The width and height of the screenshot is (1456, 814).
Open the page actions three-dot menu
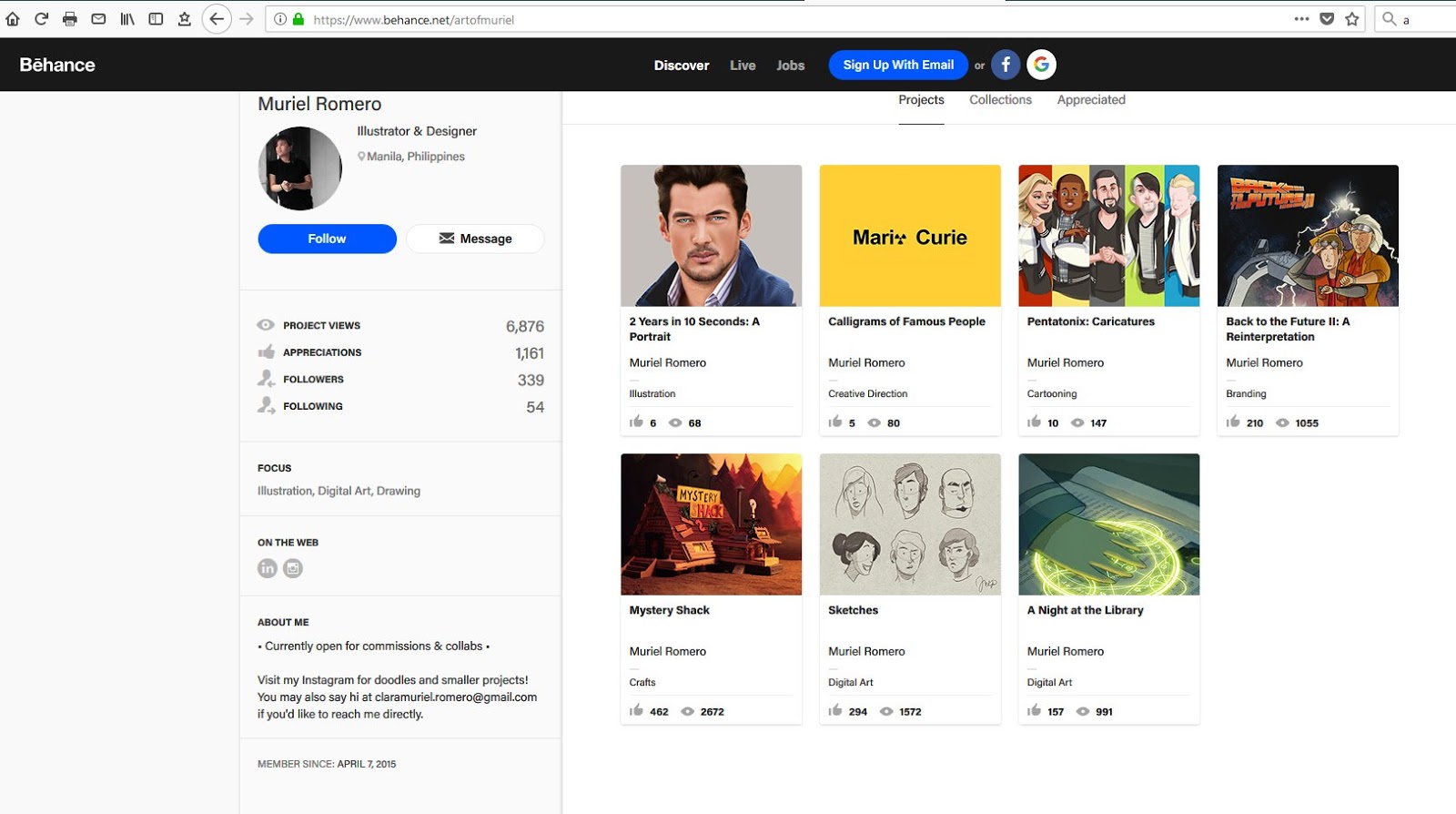coord(1302,18)
